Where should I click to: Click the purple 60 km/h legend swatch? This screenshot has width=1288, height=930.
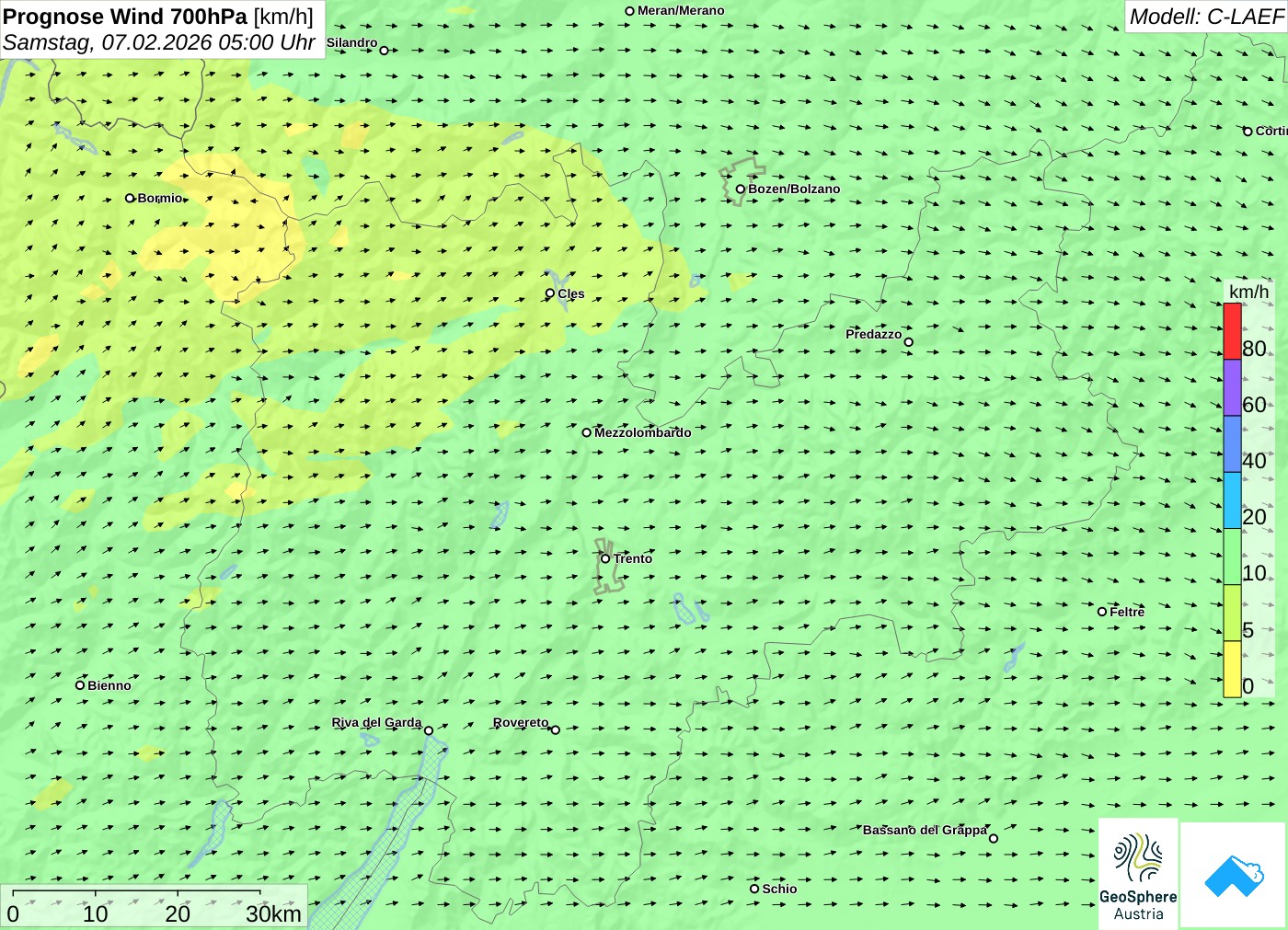tap(1232, 387)
